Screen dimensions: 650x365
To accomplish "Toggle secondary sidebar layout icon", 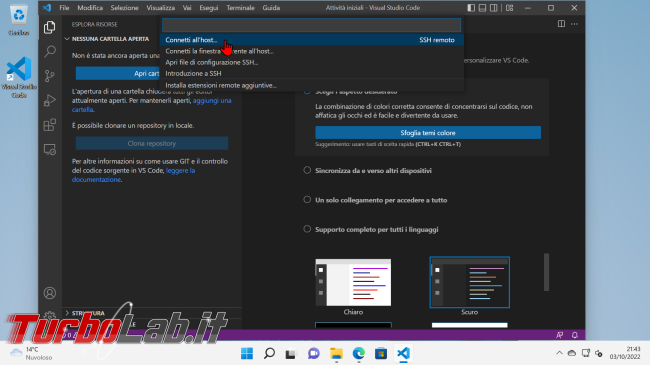I will click(x=493, y=8).
